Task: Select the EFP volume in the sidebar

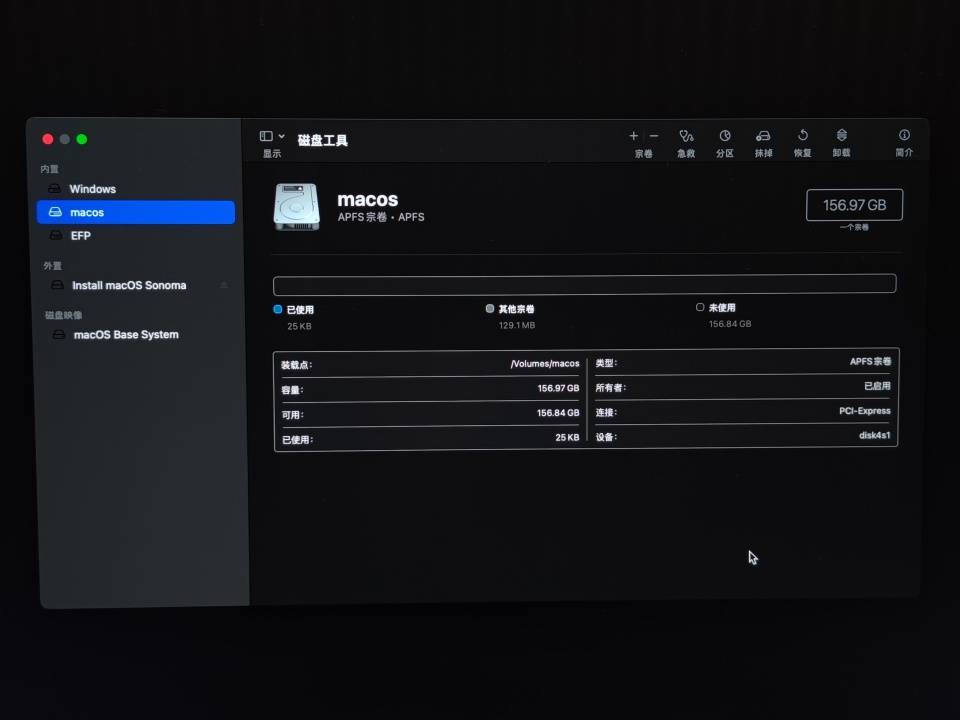Action: click(x=80, y=235)
